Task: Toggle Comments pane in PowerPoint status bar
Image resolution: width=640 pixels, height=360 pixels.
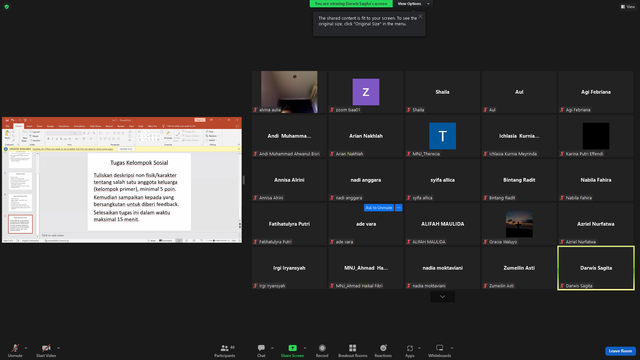Action: [165, 240]
